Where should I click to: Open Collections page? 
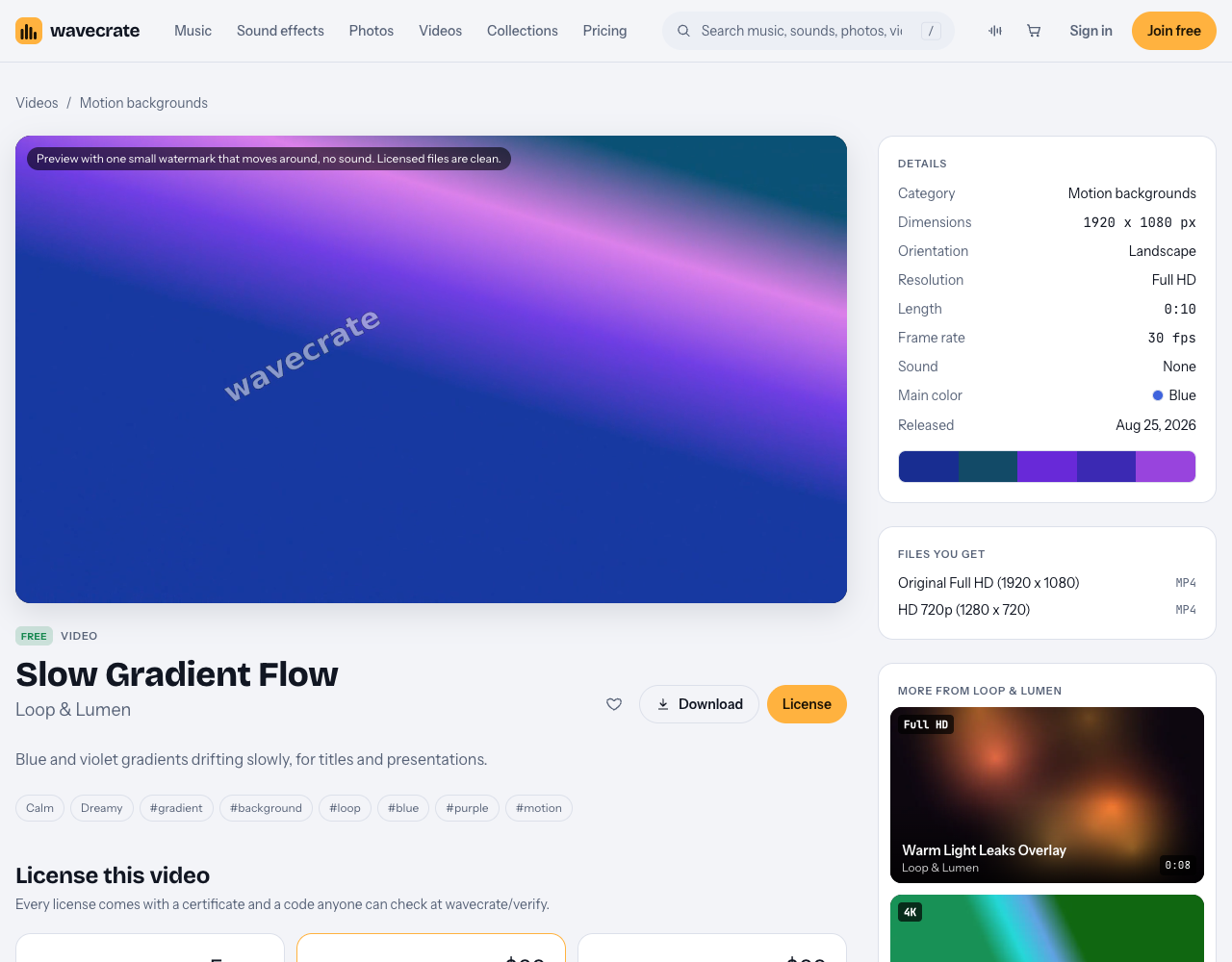point(523,31)
